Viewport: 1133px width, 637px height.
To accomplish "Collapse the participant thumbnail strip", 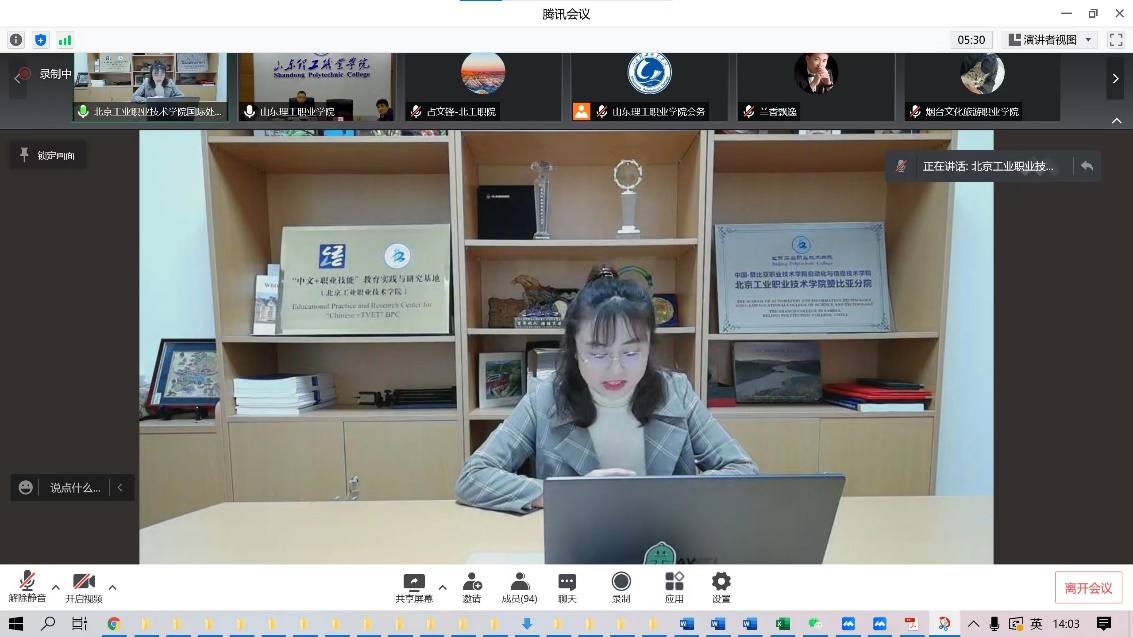I will point(1116,121).
